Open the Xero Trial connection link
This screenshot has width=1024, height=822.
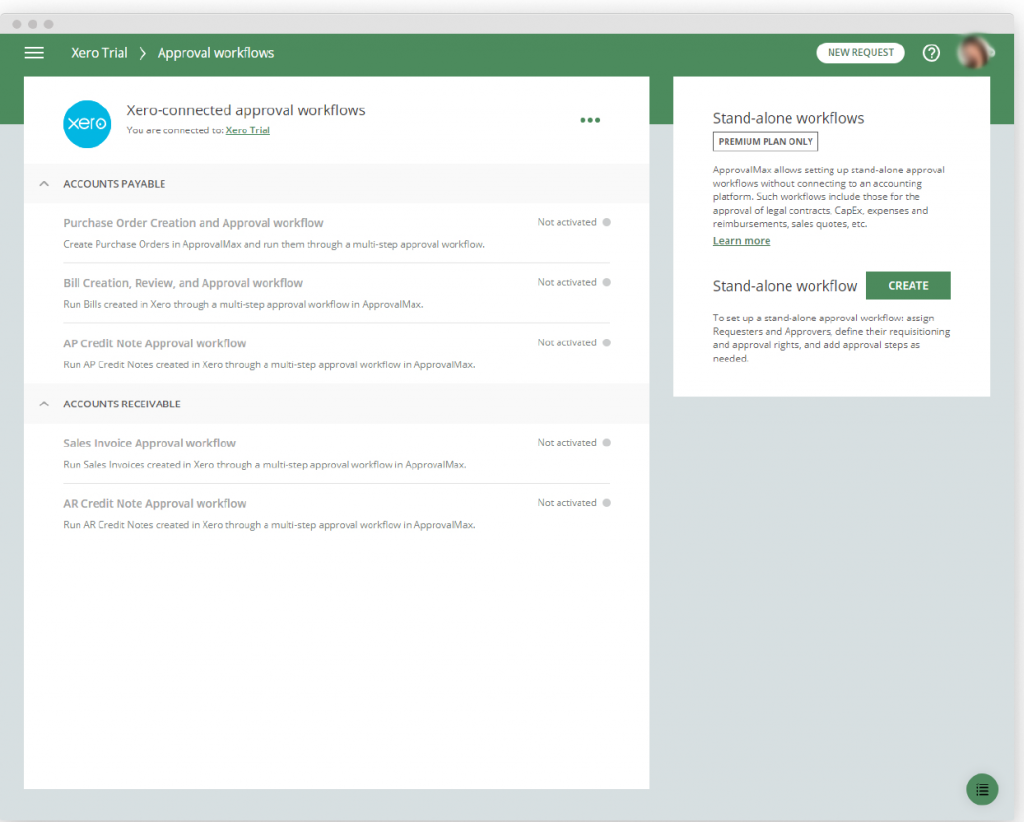pyautogui.click(x=248, y=130)
